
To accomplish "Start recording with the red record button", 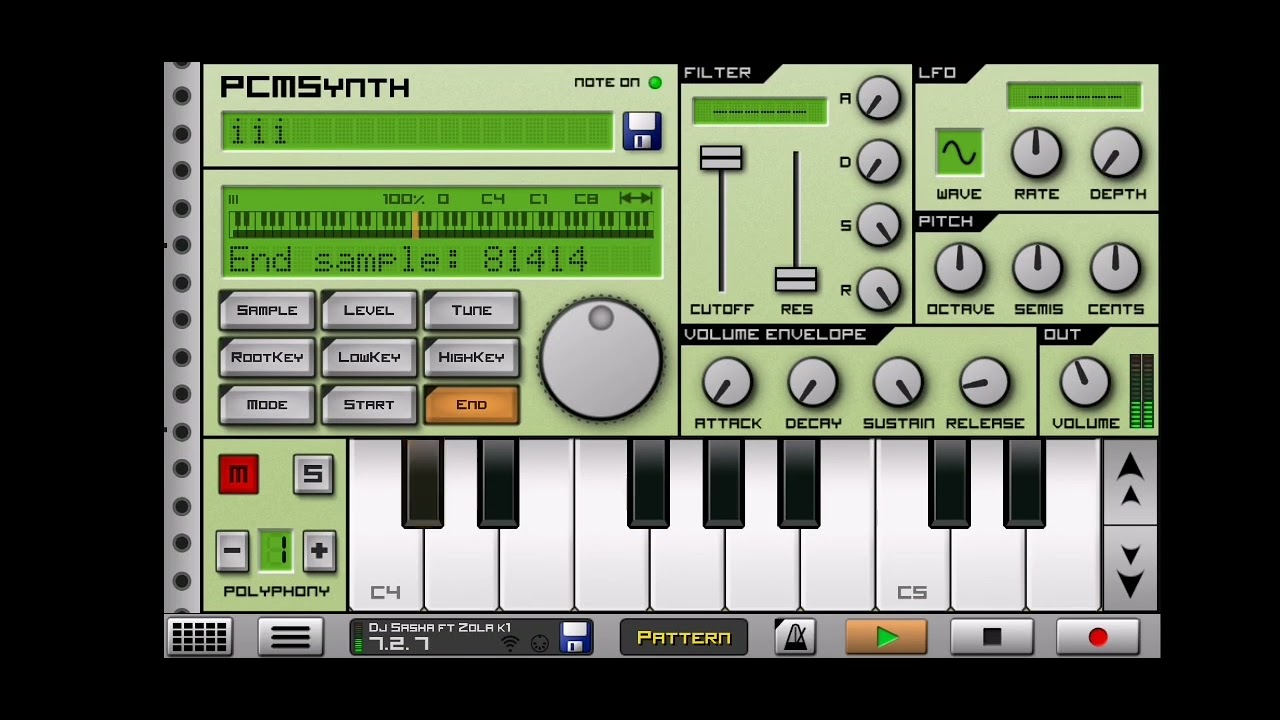I will [1098, 637].
